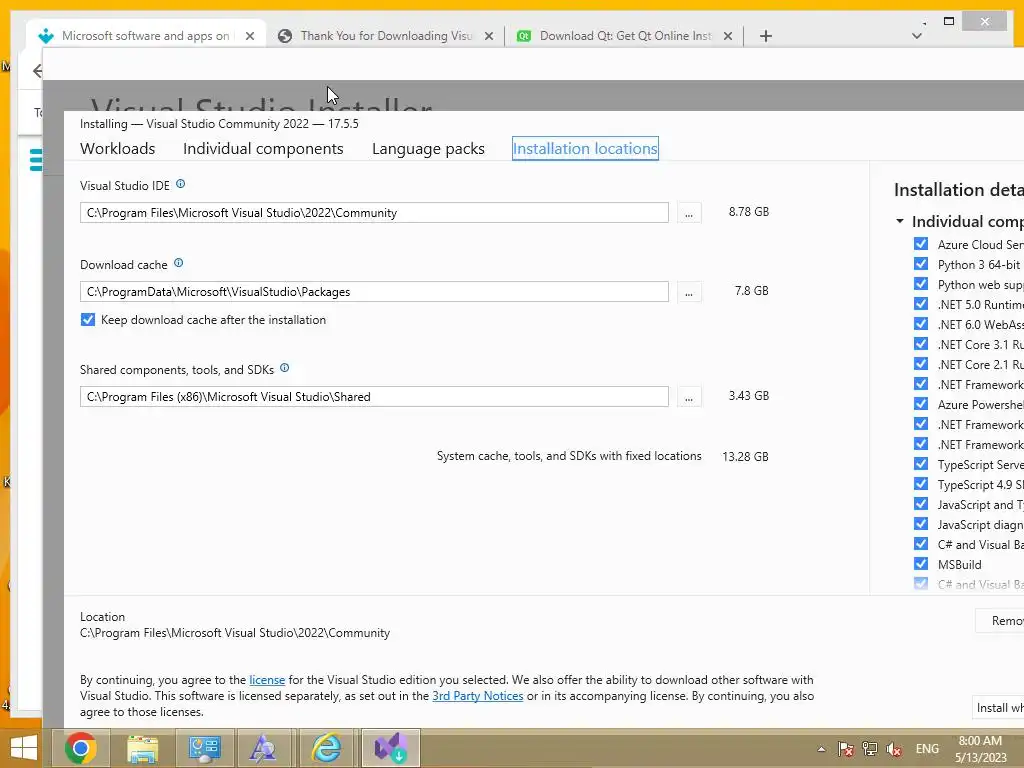The image size is (1024, 768).
Task: Switch to the Individual components tab
Action: (263, 148)
